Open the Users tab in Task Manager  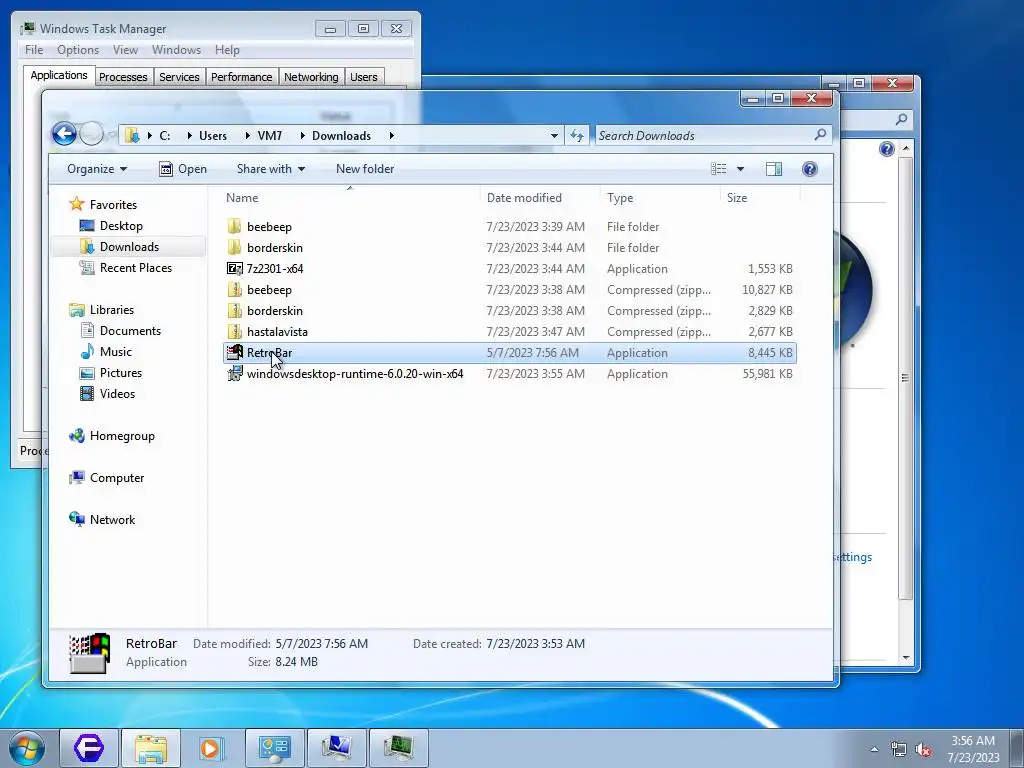pyautogui.click(x=364, y=77)
